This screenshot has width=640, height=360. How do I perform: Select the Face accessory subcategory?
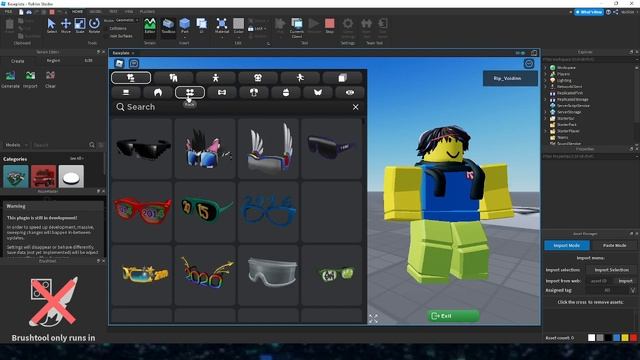(190, 92)
